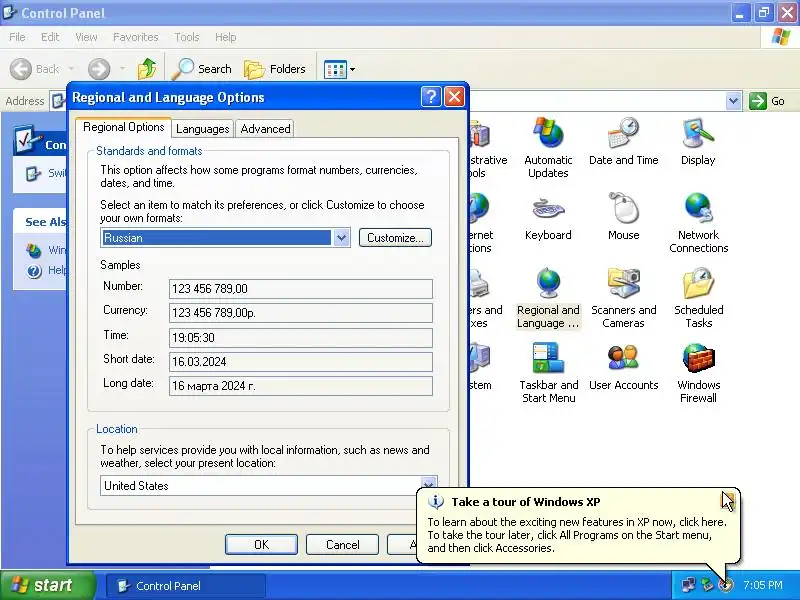Open the Windows Firewall icon

[698, 372]
